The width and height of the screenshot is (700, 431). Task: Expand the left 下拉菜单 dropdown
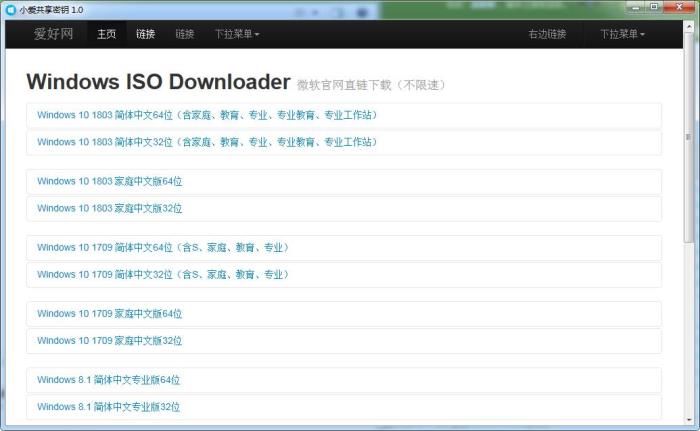pos(237,34)
